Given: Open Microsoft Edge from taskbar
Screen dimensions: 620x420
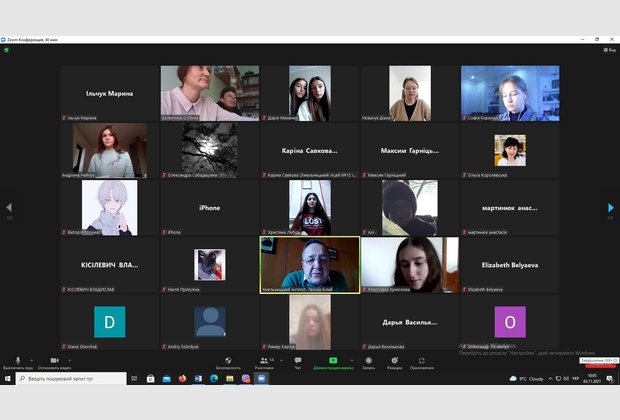Looking at the screenshot, I should 214,378.
